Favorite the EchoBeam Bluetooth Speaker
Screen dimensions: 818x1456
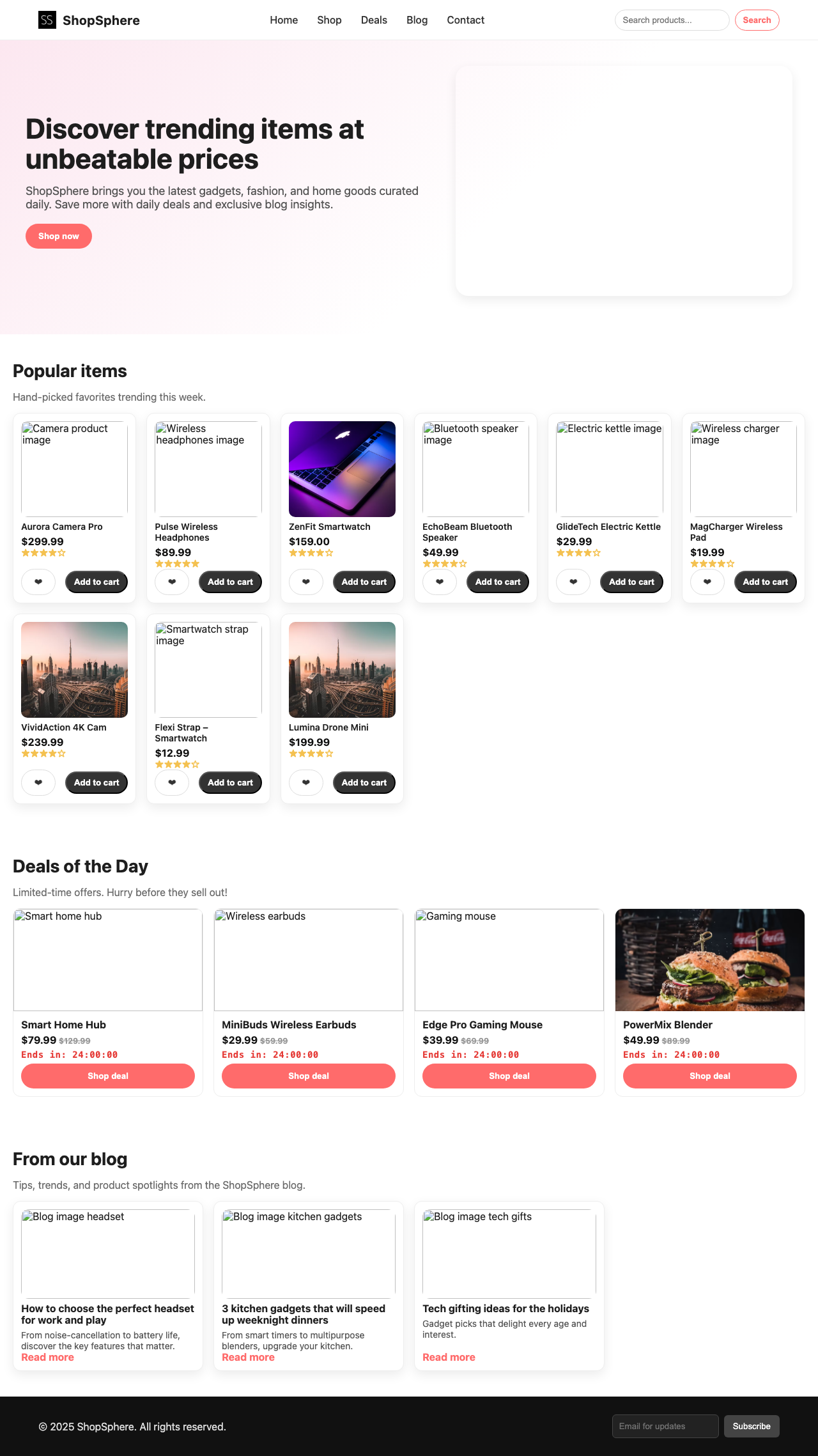tap(439, 582)
